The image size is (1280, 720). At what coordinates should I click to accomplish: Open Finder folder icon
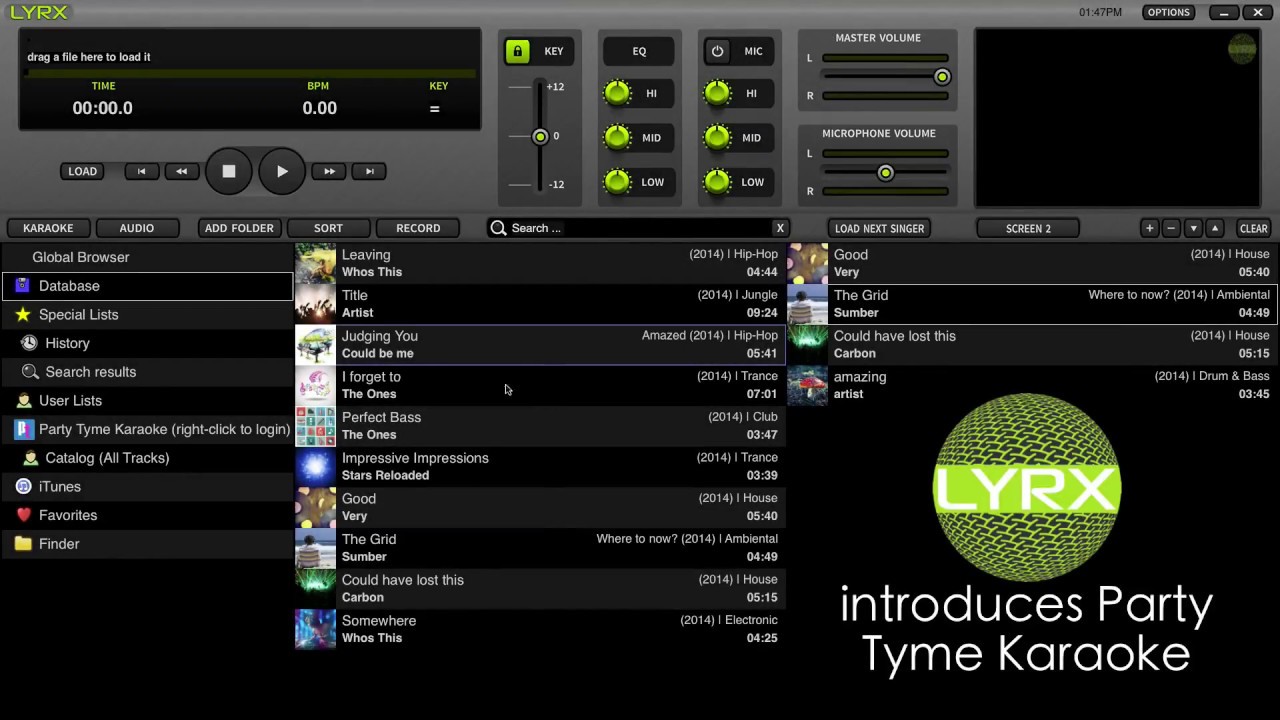pos(23,544)
